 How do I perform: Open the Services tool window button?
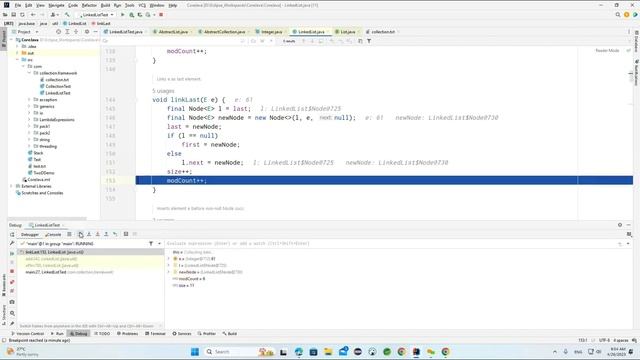[182, 333]
